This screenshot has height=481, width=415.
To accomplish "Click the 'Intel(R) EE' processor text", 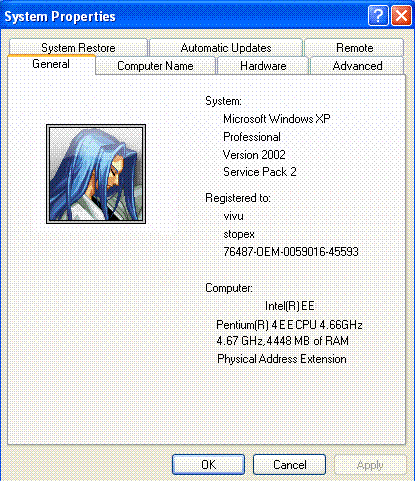I will (x=290, y=306).
